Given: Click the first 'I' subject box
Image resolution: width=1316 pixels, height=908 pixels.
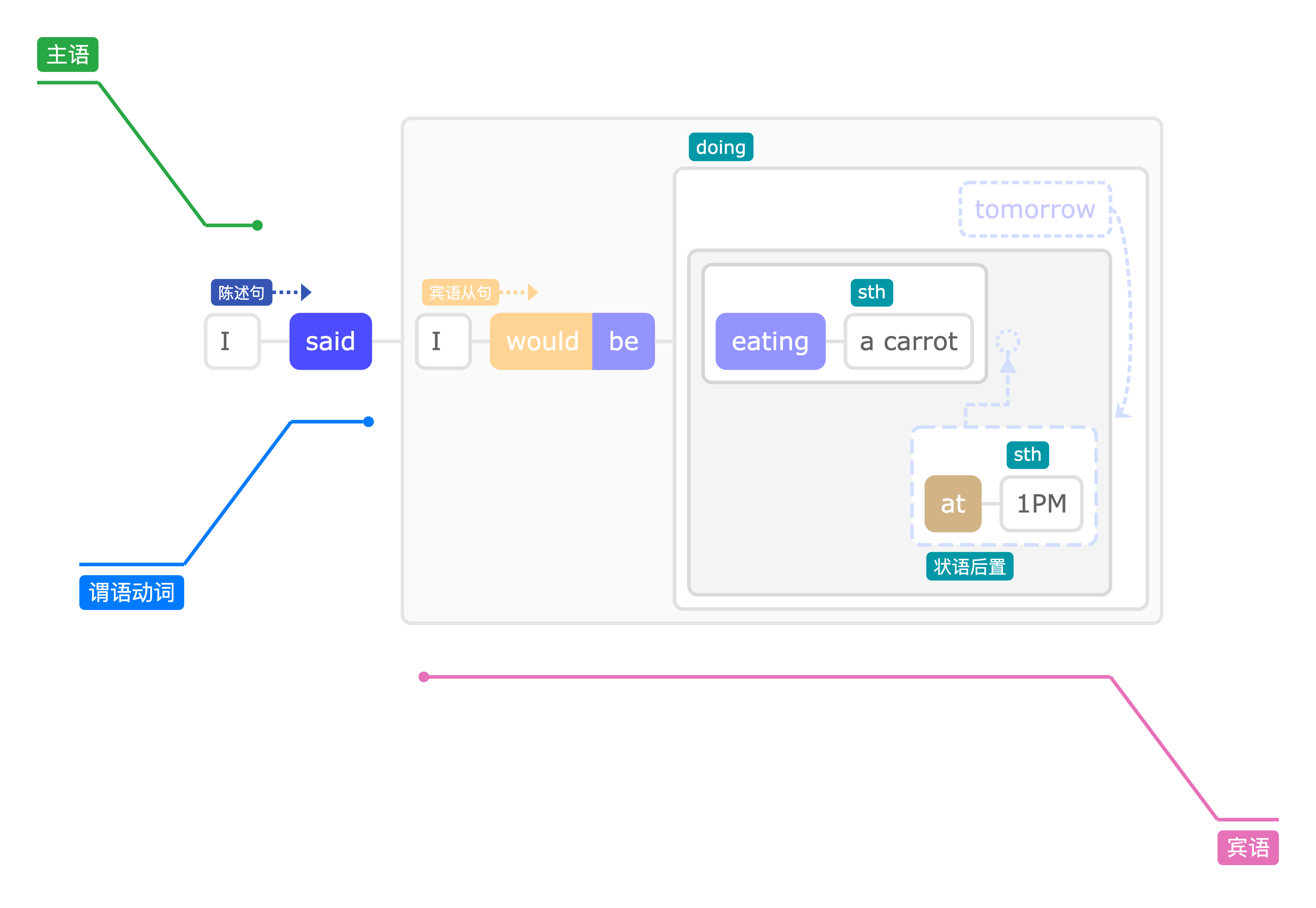Looking at the screenshot, I should coord(232,341).
